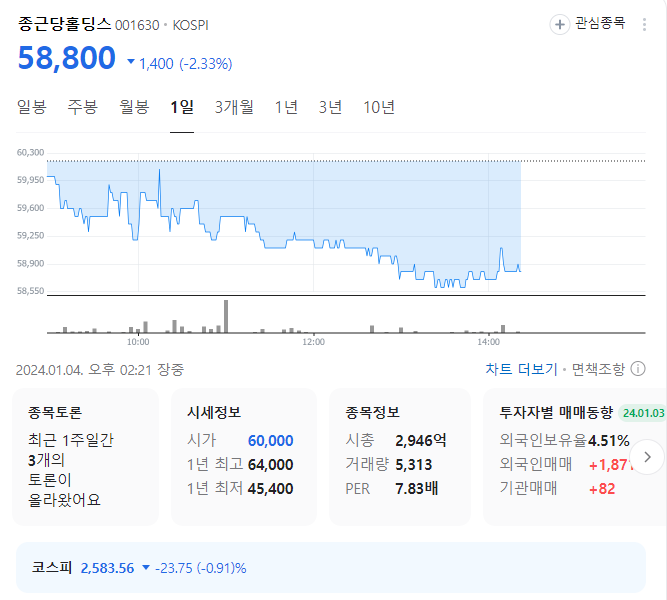667x600 pixels.
Task: Click the 기관매매 value +82
Action: point(602,489)
